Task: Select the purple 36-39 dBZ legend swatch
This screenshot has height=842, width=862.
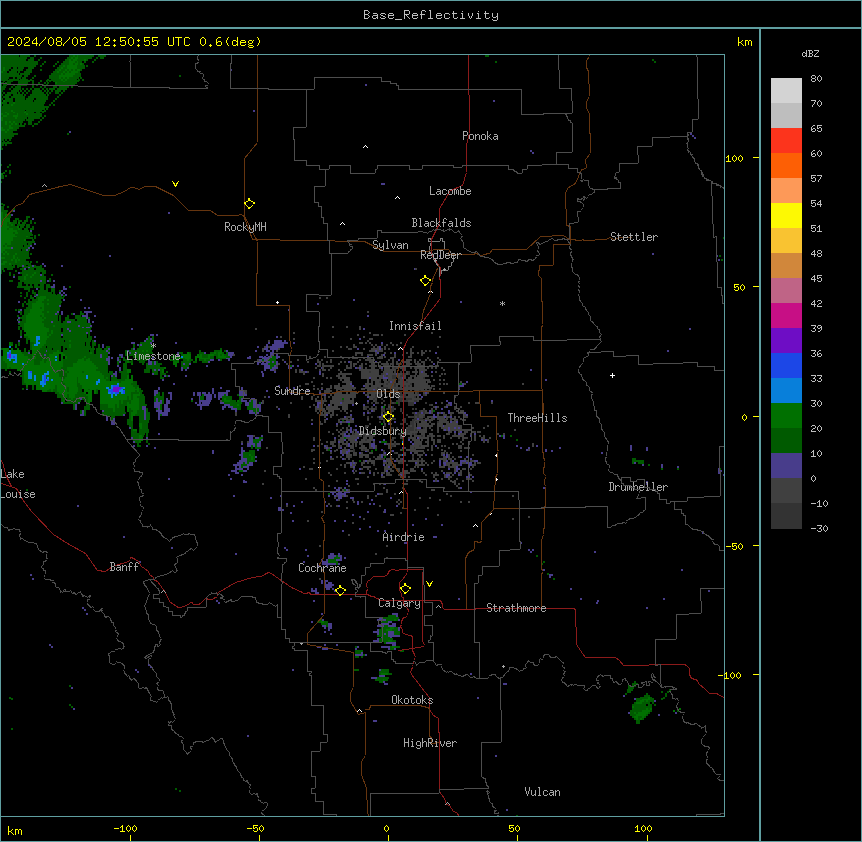Action: click(x=786, y=341)
